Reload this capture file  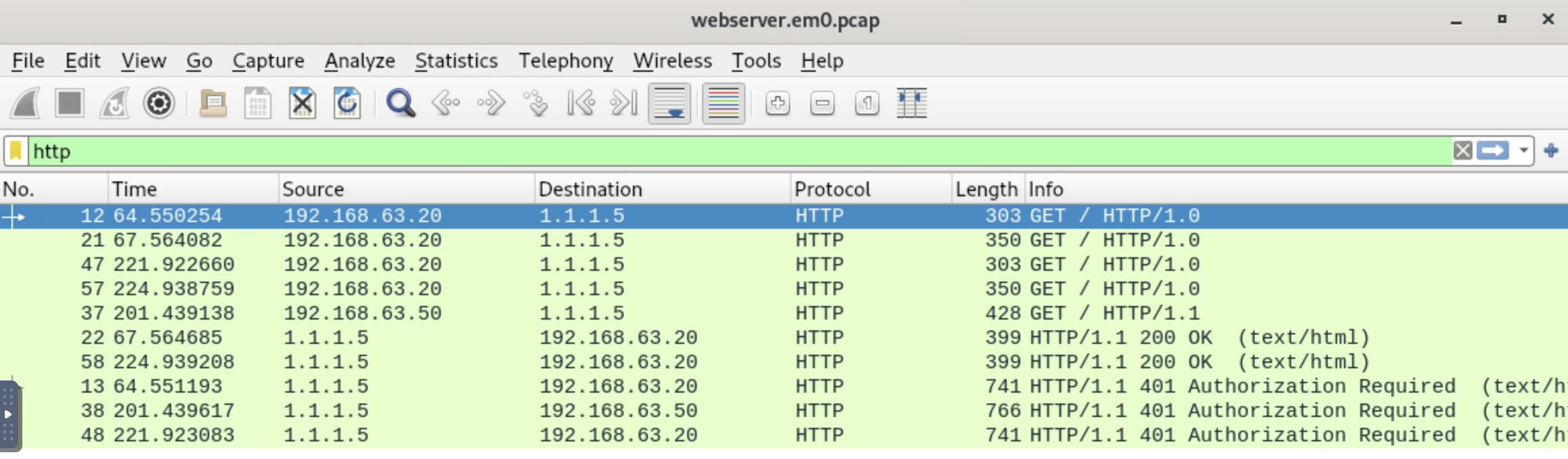(347, 104)
